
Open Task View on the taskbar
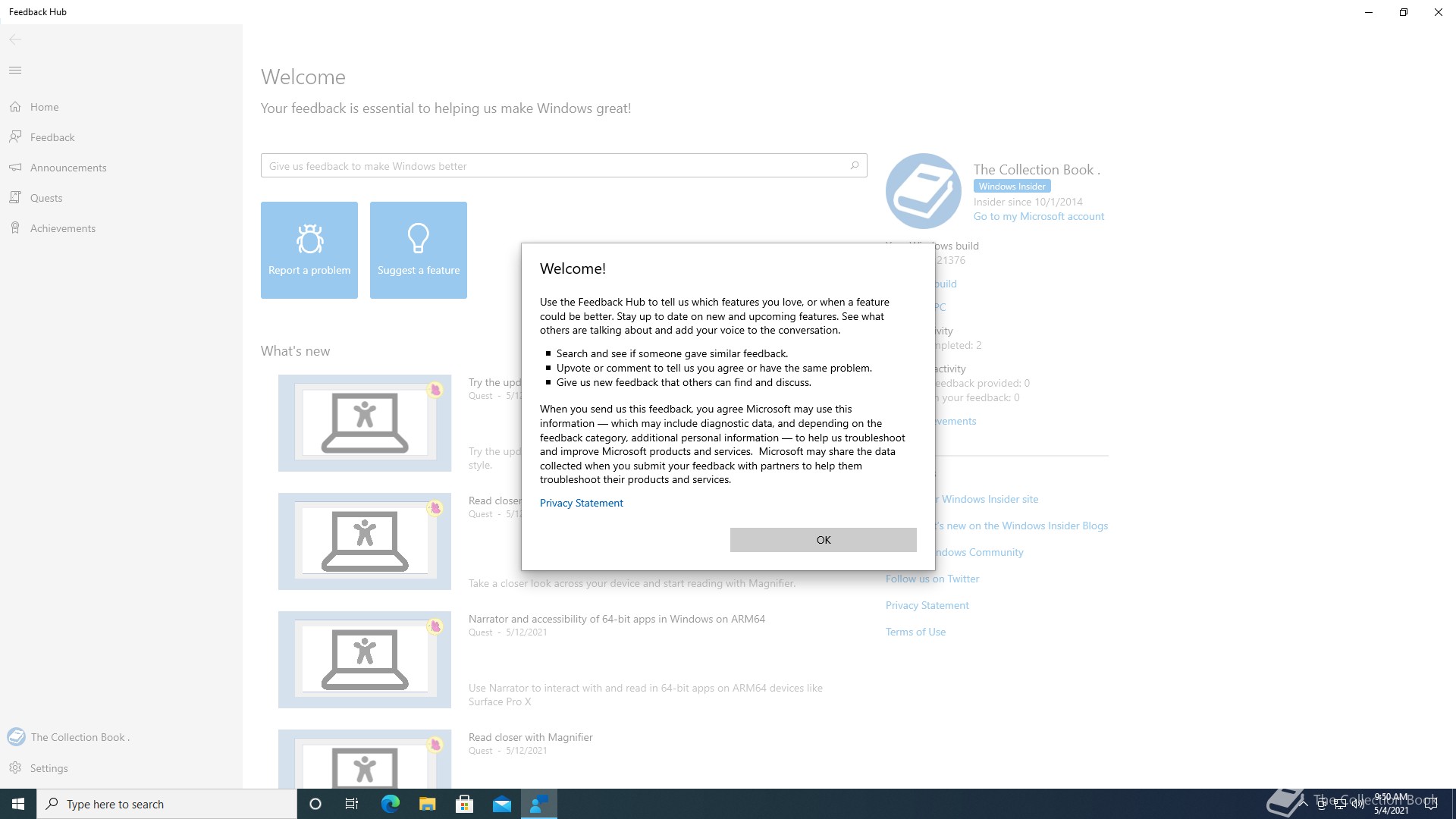[352, 804]
